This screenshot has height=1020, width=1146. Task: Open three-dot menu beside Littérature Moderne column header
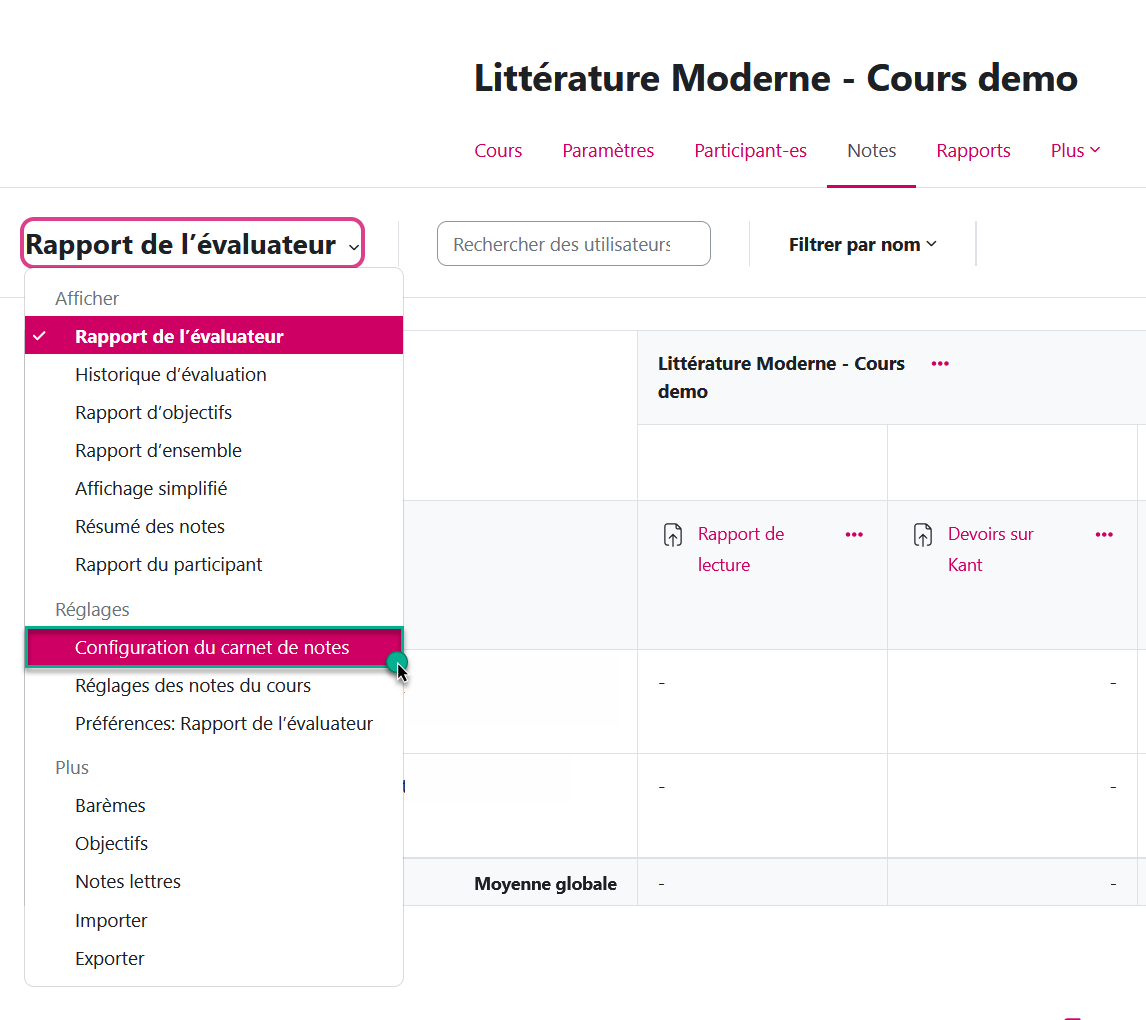[x=939, y=364]
